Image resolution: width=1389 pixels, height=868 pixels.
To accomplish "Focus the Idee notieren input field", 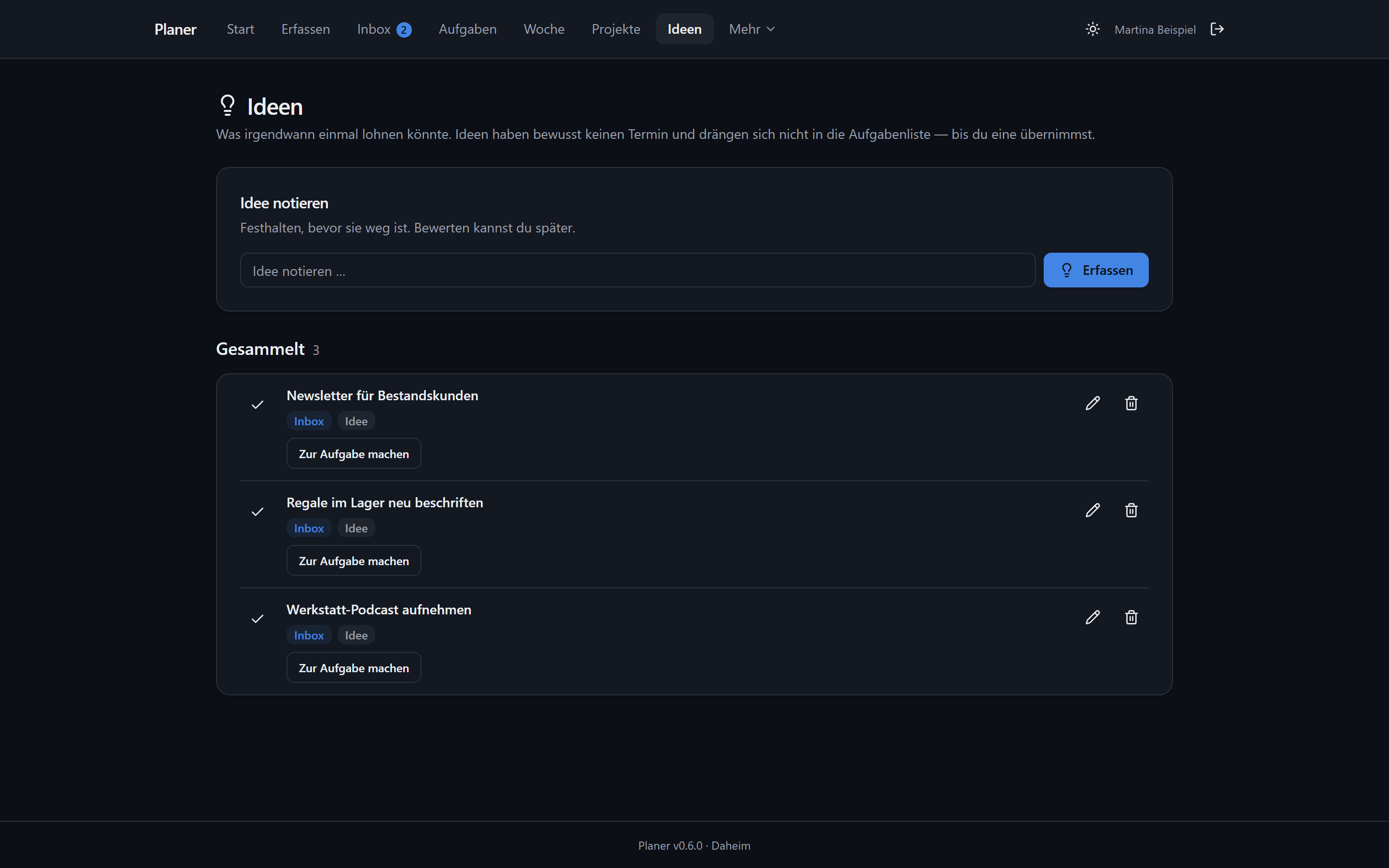I will (x=638, y=271).
